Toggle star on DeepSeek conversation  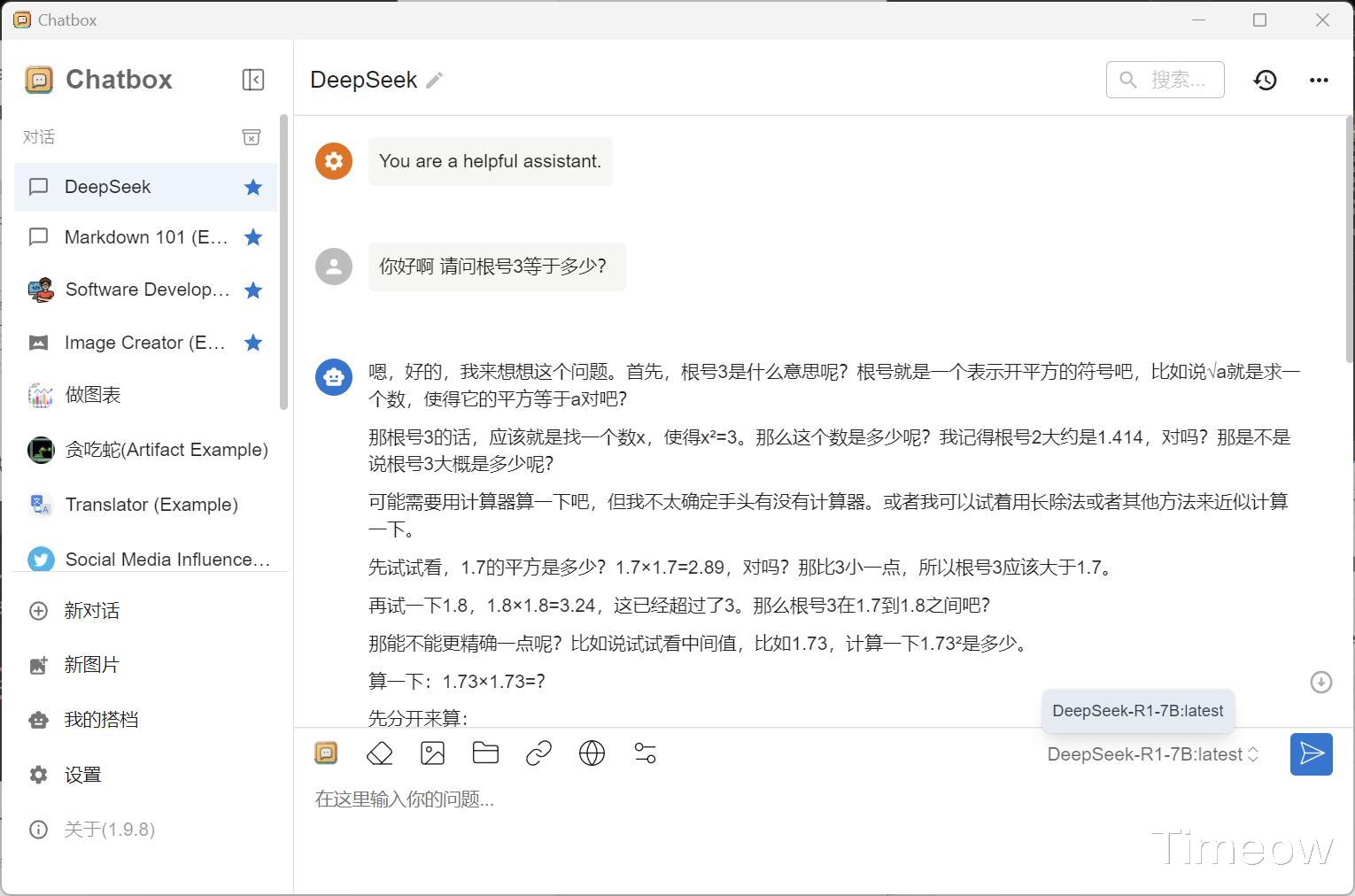click(x=253, y=187)
